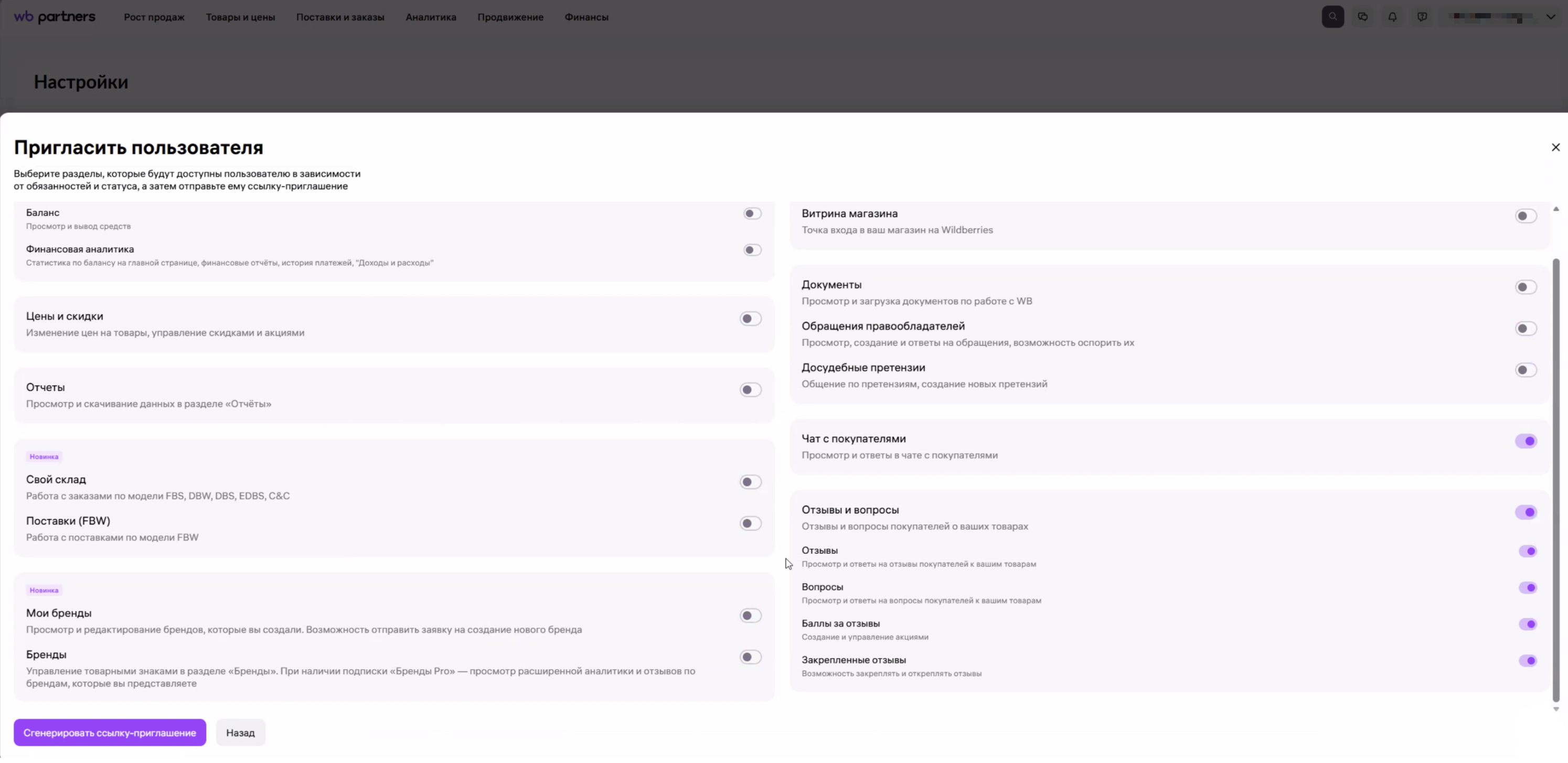Enable the Свой склад toggle
Screen dimensions: 1568x763
click(x=751, y=482)
